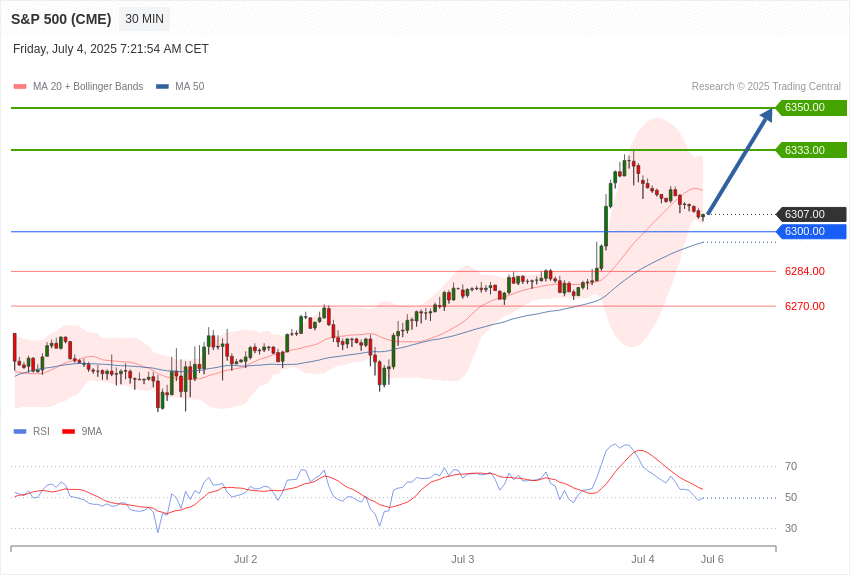
Task: Click the Jul 6 date axis label
Action: [x=712, y=559]
